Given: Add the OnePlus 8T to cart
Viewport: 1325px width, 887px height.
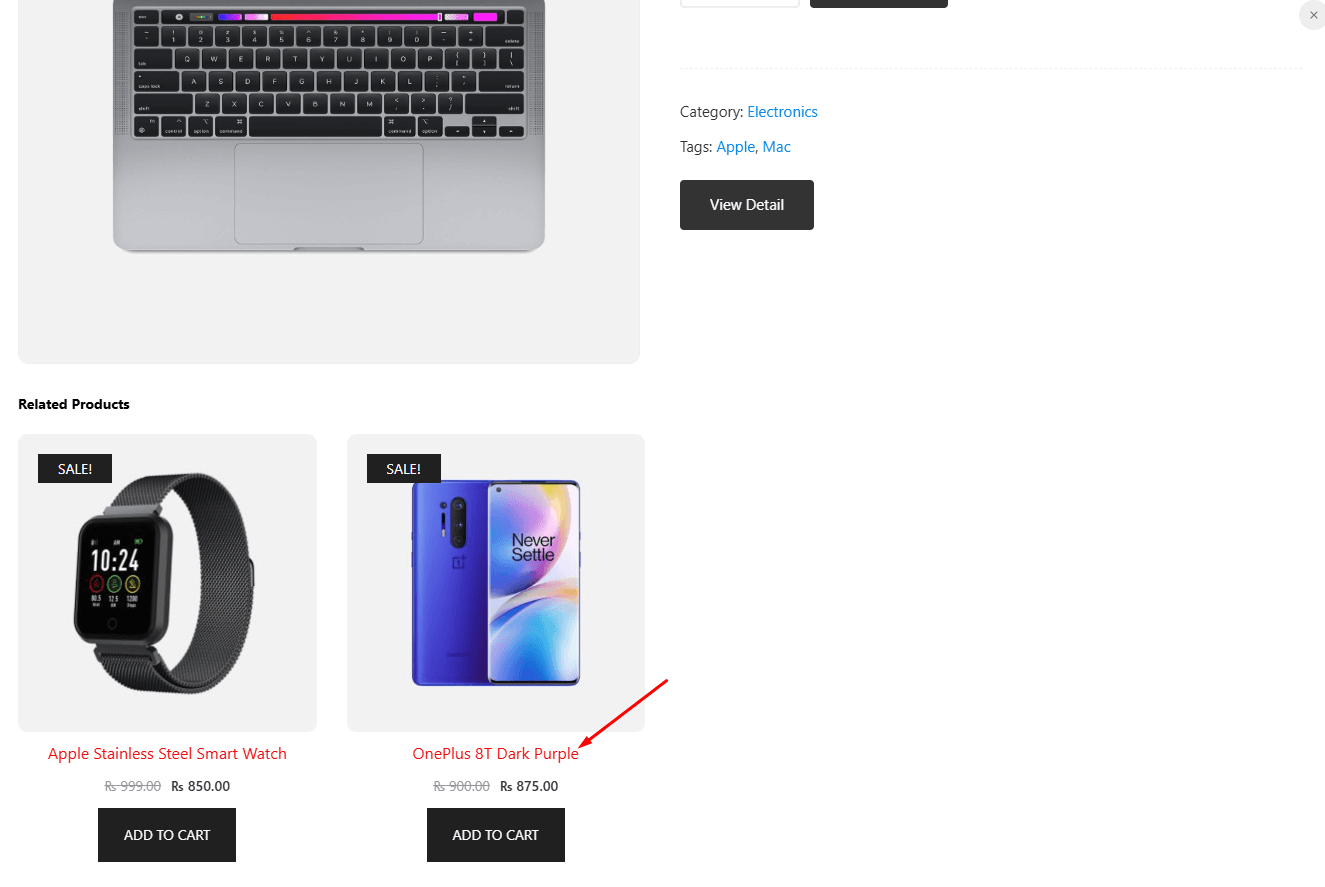Looking at the screenshot, I should 495,834.
